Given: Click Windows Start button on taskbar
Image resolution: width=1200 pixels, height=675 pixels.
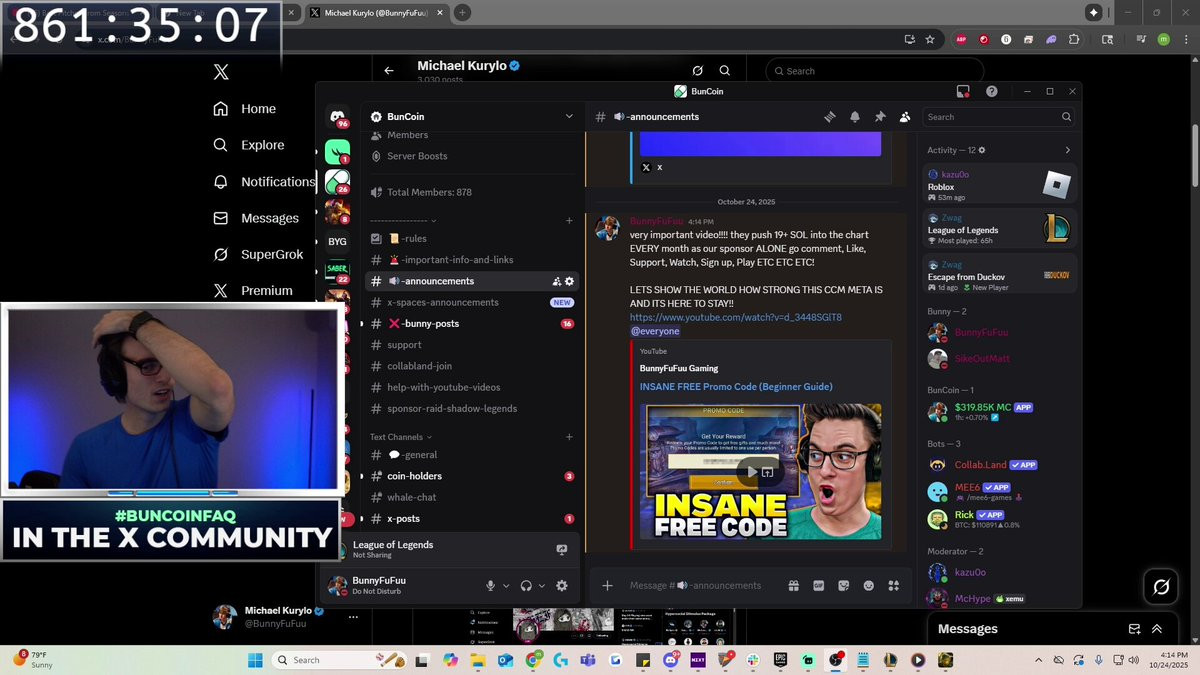Looking at the screenshot, I should [255, 660].
